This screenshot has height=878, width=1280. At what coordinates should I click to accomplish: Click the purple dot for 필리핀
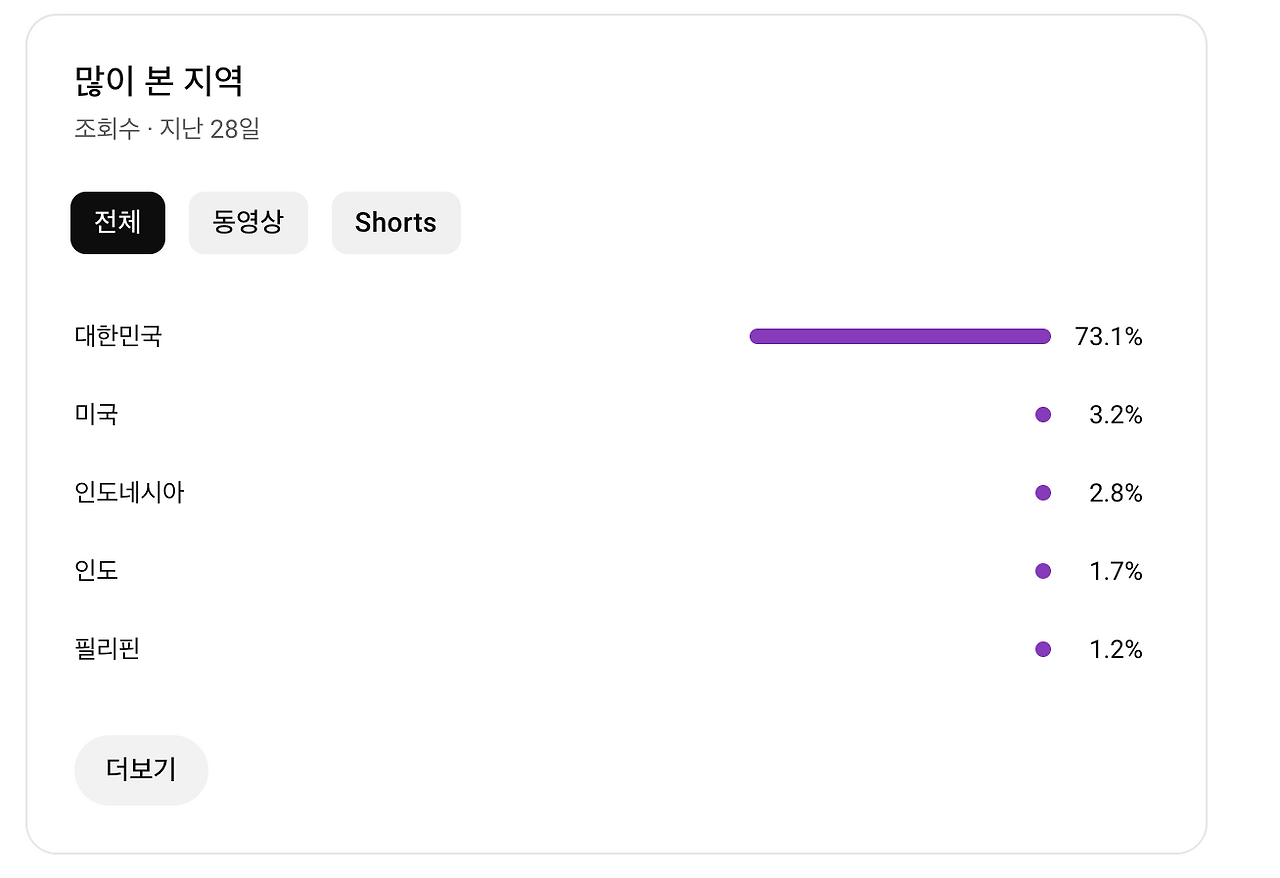pyautogui.click(x=1043, y=649)
